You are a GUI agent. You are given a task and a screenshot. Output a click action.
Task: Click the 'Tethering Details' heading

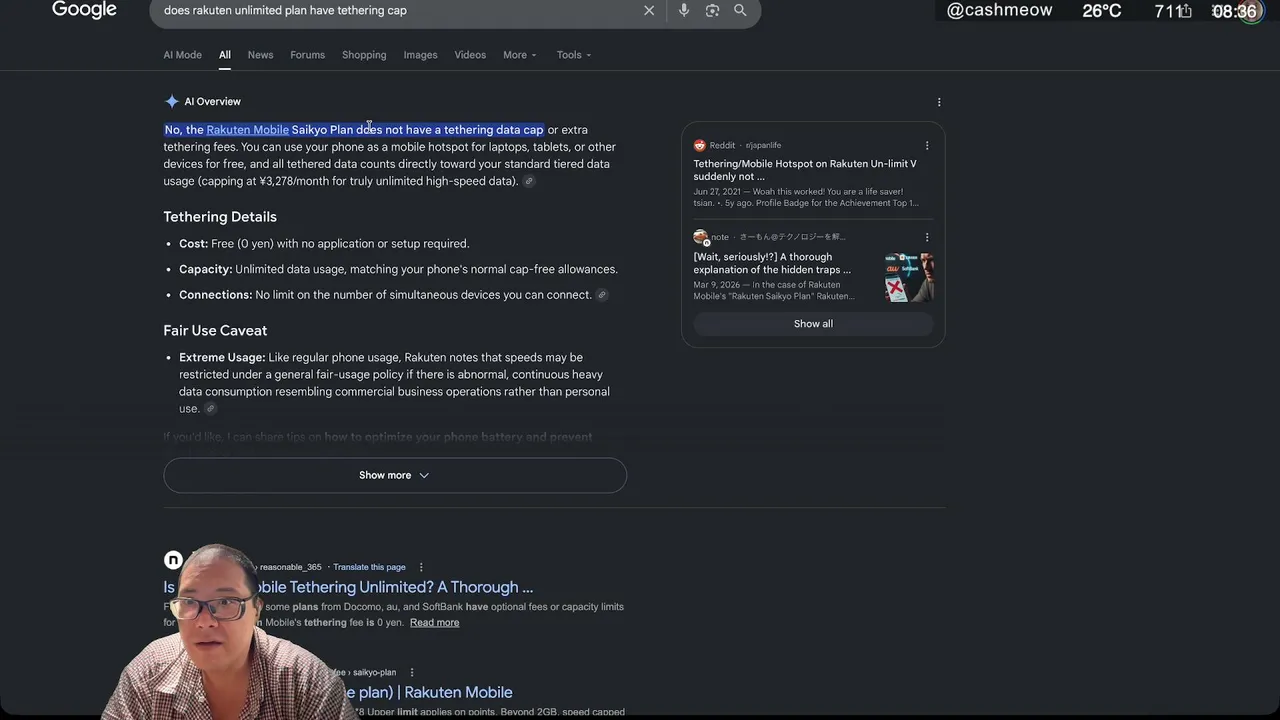(x=220, y=217)
